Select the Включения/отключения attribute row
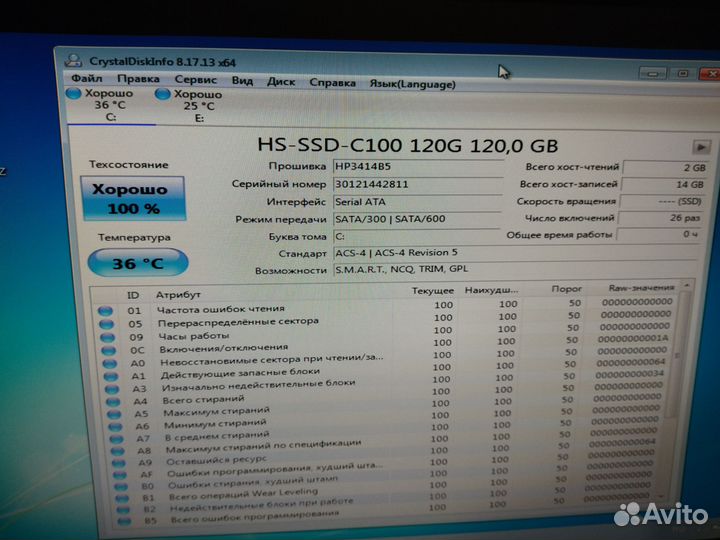 385,345
